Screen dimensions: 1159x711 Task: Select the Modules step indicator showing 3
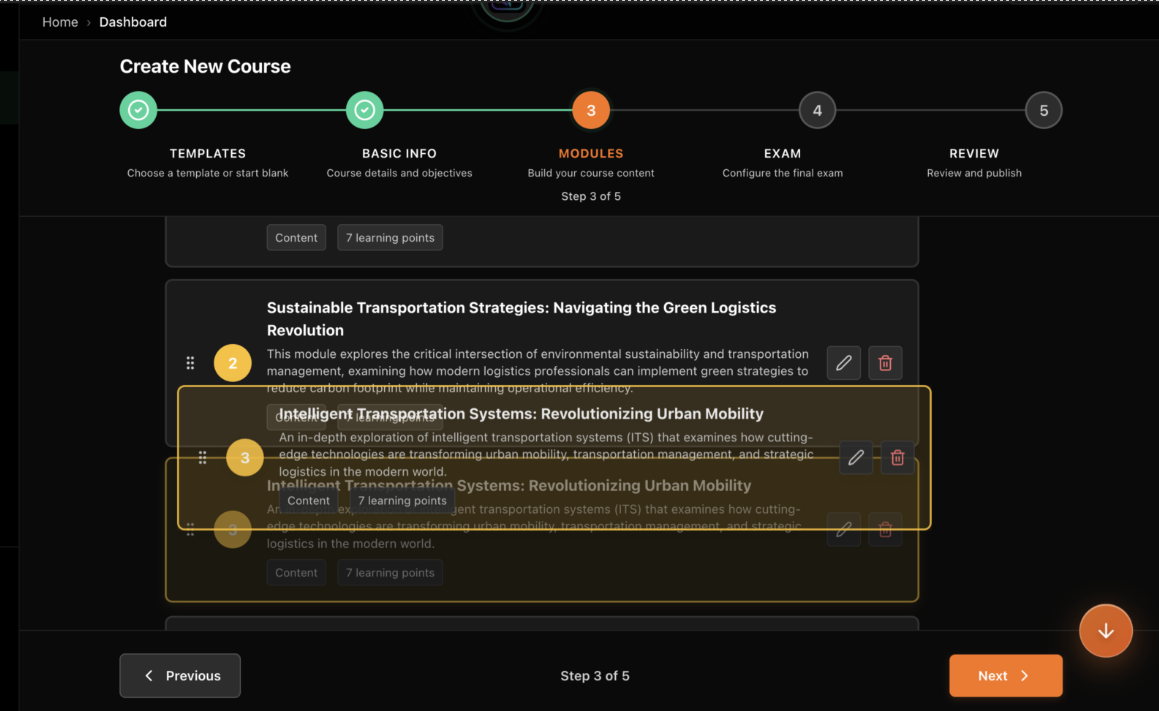coord(590,110)
